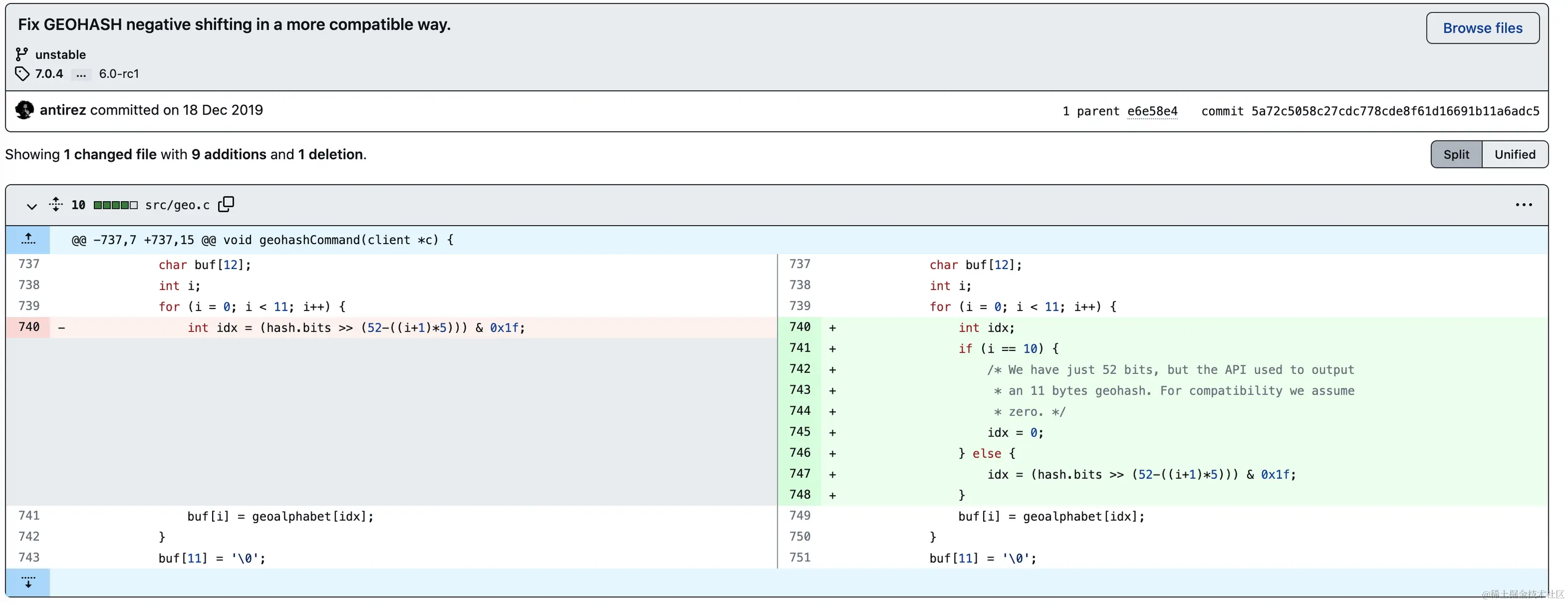Load more lines using the bottom down-arrow

point(29,582)
